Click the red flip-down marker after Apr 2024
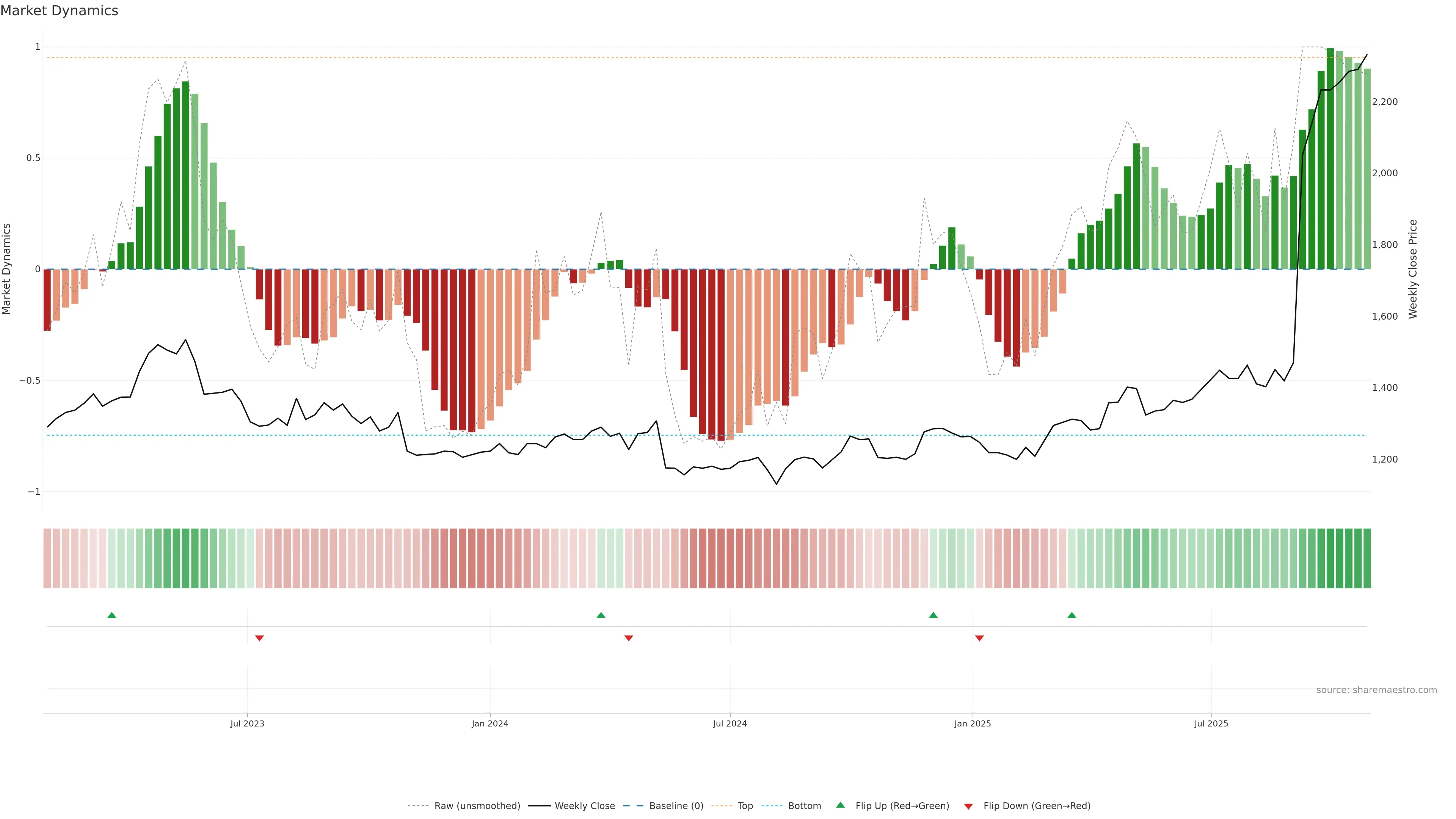1456x819 pixels. [629, 638]
